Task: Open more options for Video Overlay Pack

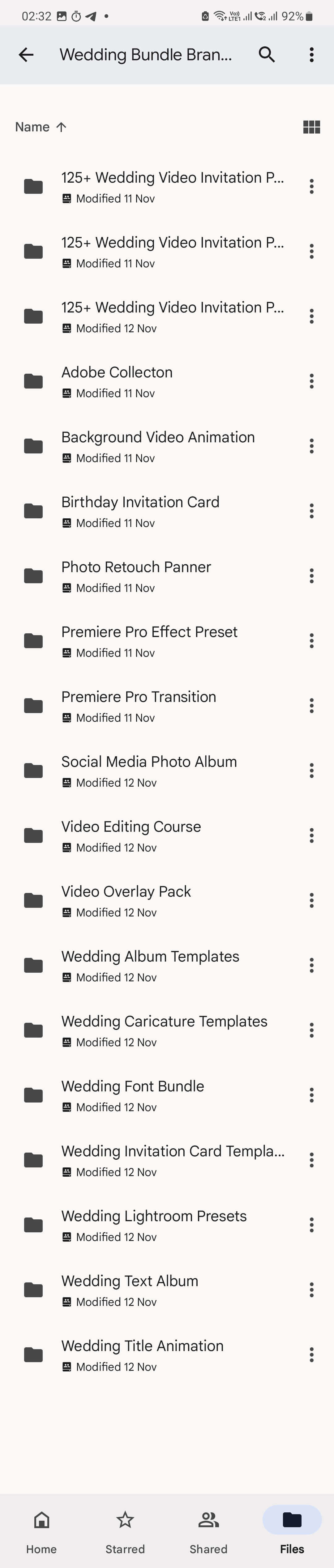Action: [311, 900]
